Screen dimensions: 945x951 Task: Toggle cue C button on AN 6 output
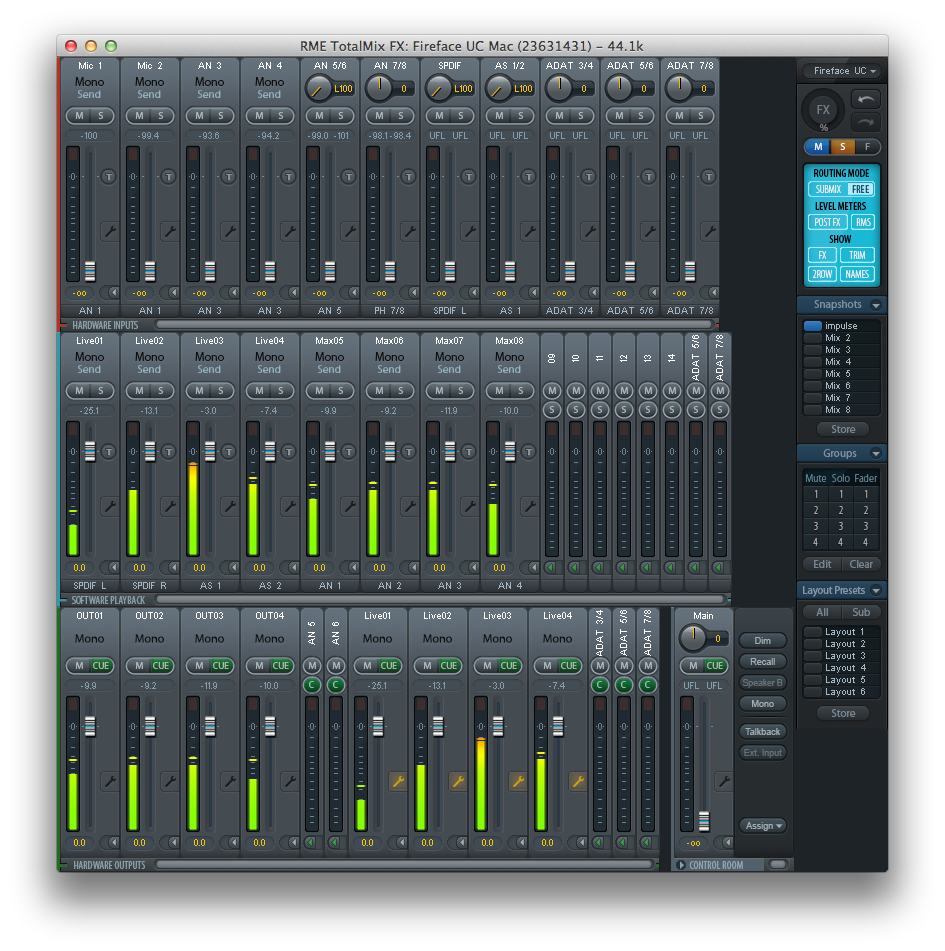tap(335, 685)
